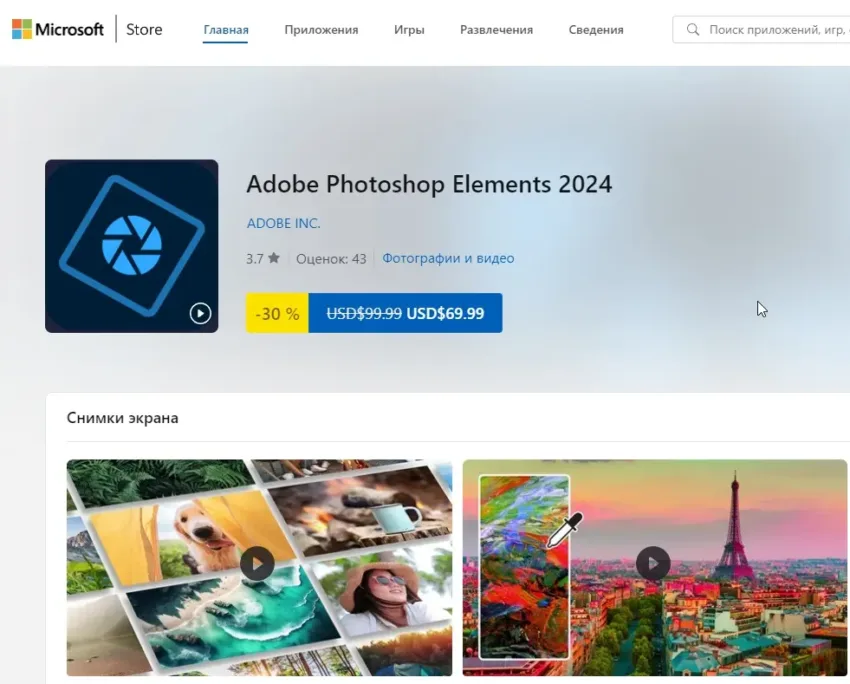
Task: Open the Развлечения menu
Action: (496, 30)
